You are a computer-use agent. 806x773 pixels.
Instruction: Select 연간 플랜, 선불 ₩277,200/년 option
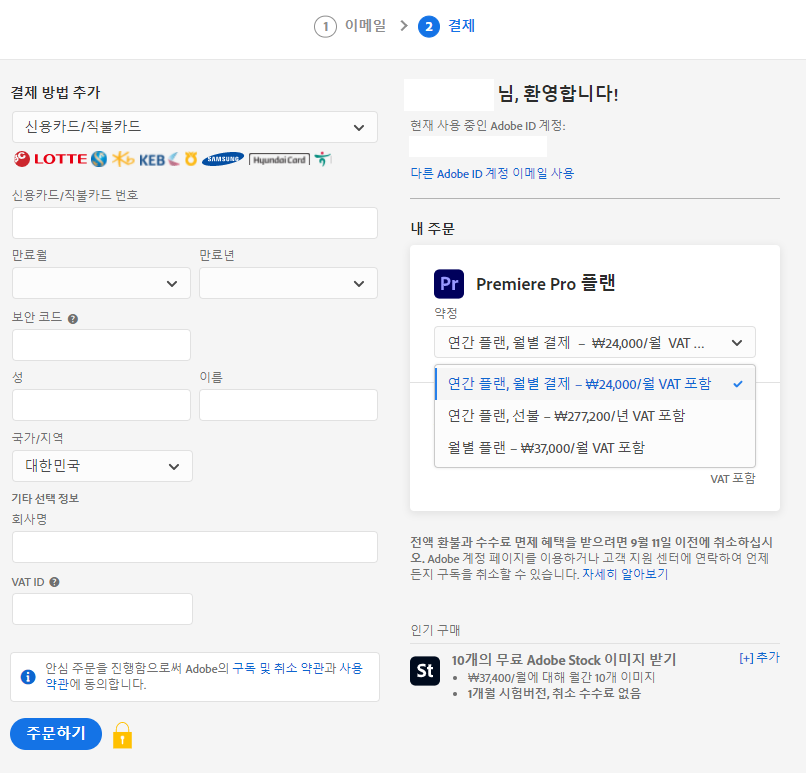click(x=595, y=416)
